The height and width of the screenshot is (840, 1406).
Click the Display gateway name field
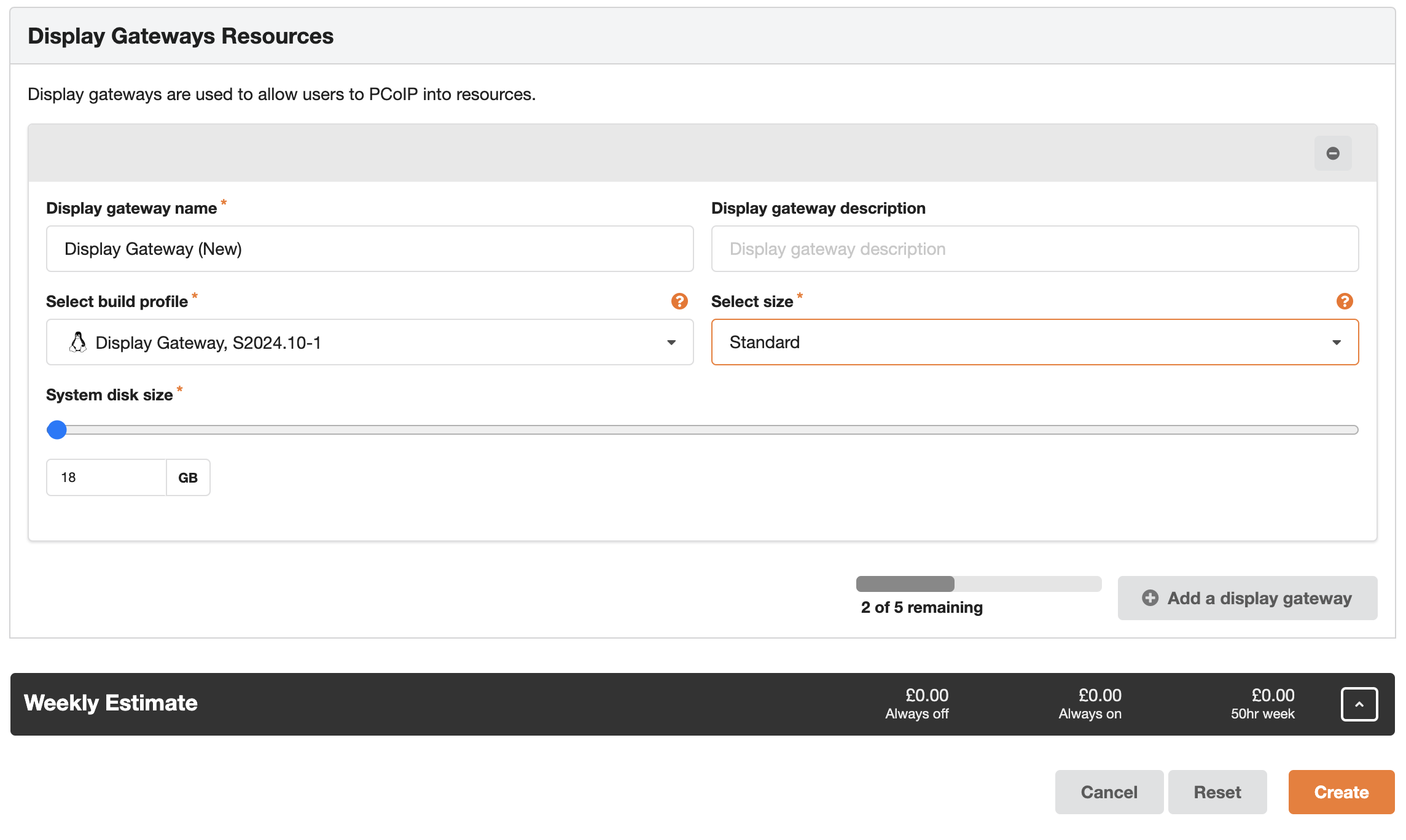(x=369, y=249)
